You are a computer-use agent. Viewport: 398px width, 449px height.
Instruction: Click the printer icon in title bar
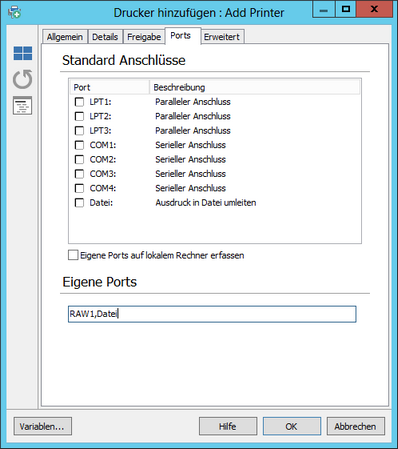click(14, 12)
